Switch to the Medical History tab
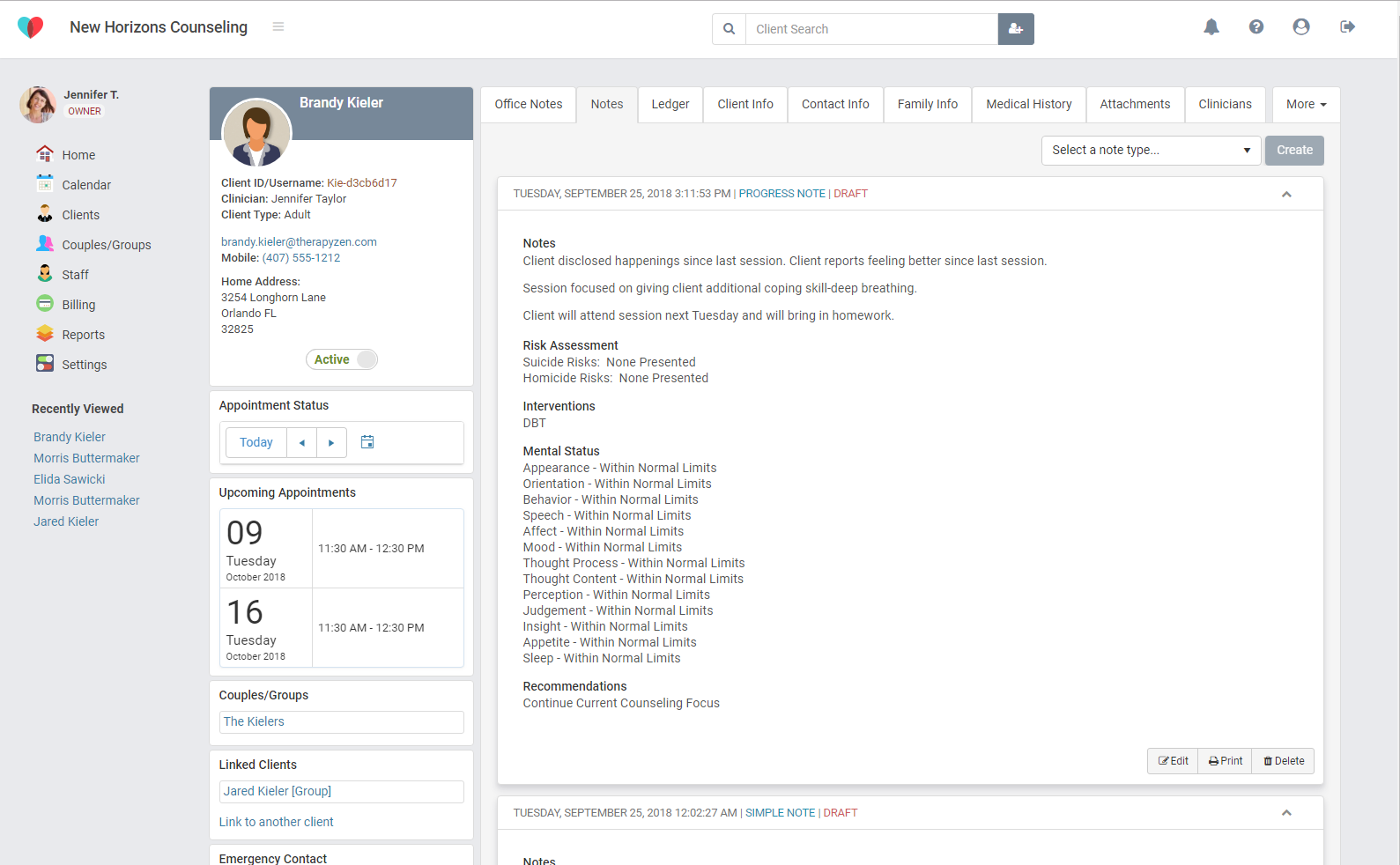The width and height of the screenshot is (1400, 865). (1029, 104)
